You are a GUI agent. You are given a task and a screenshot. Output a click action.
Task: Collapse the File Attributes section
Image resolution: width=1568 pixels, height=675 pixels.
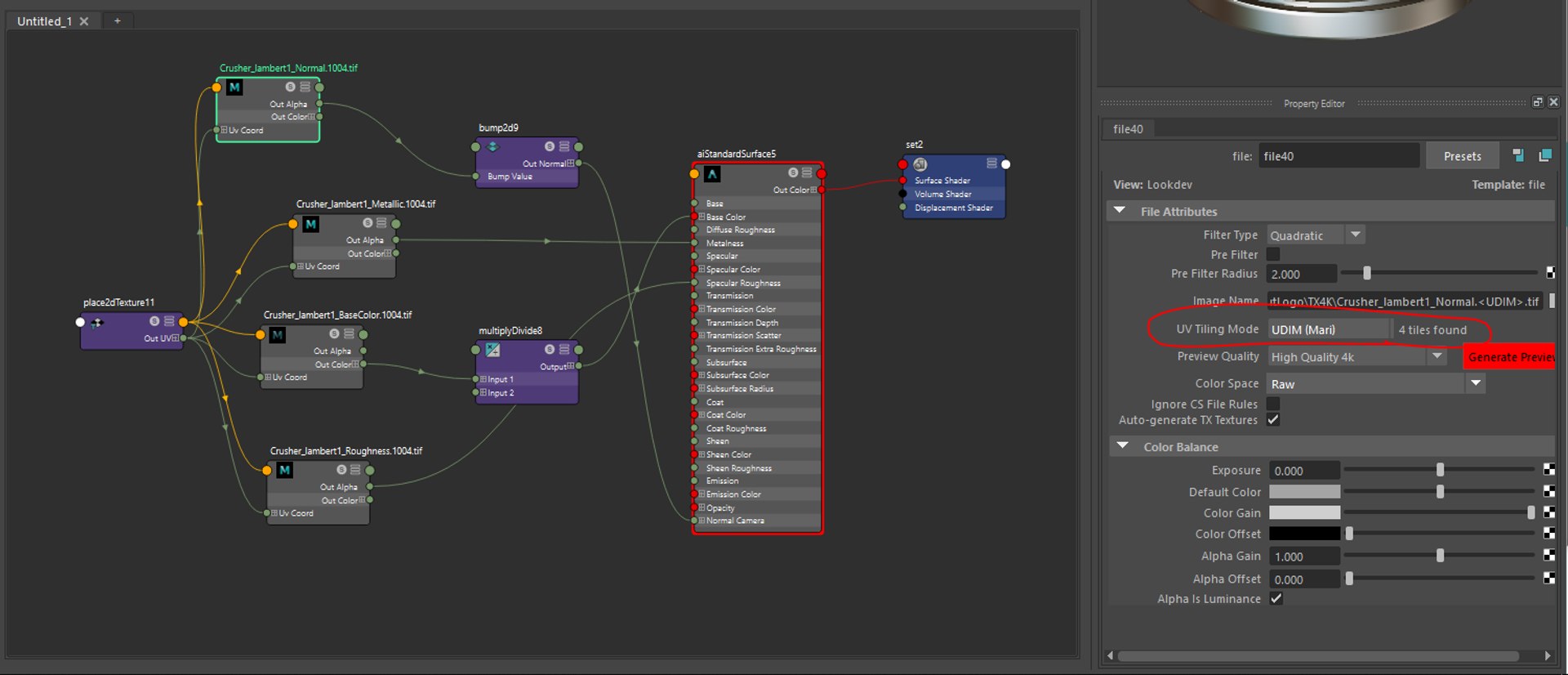[1120, 211]
